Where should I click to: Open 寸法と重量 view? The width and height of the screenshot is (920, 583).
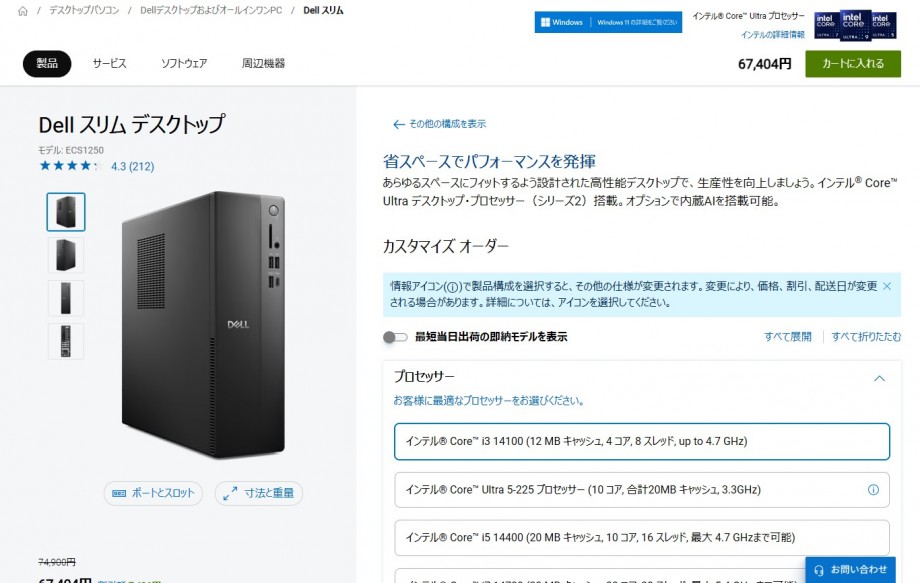(x=259, y=493)
